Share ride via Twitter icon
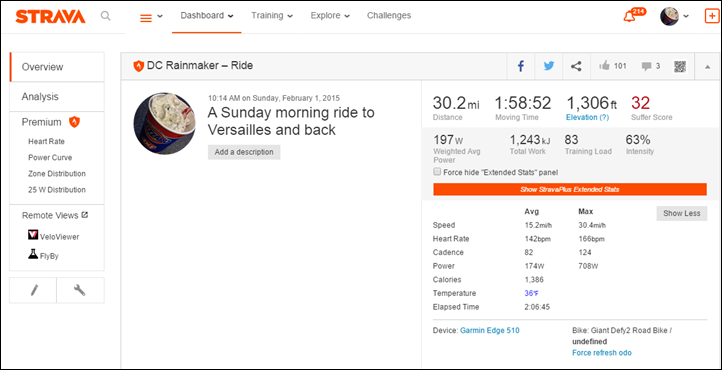722x370 pixels. [548, 66]
